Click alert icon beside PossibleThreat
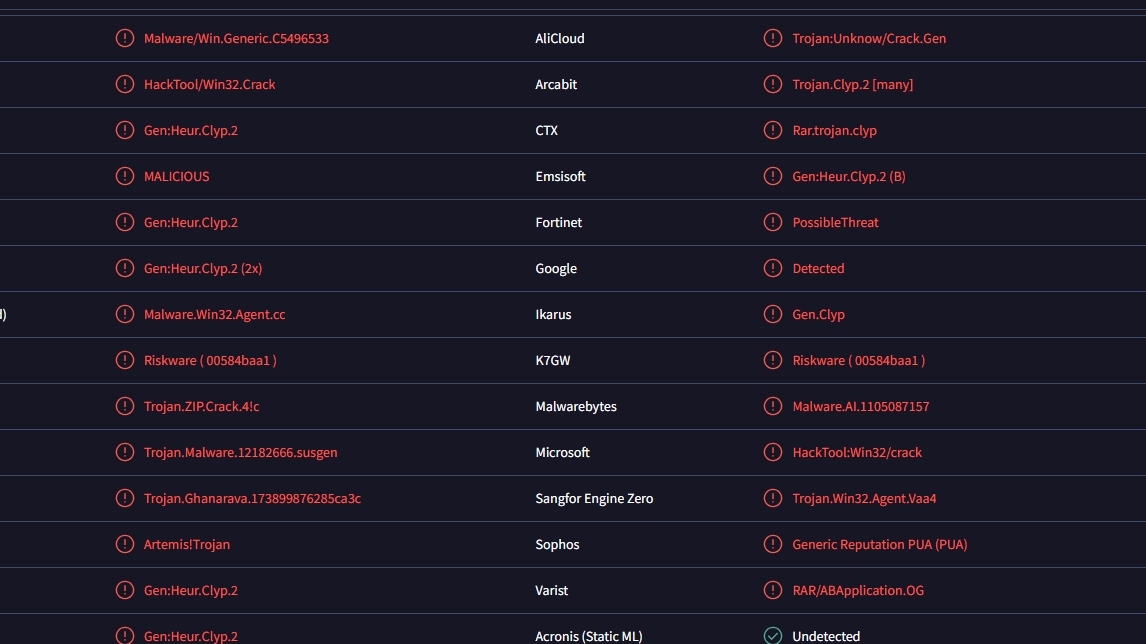The height and width of the screenshot is (644, 1146). [x=773, y=222]
